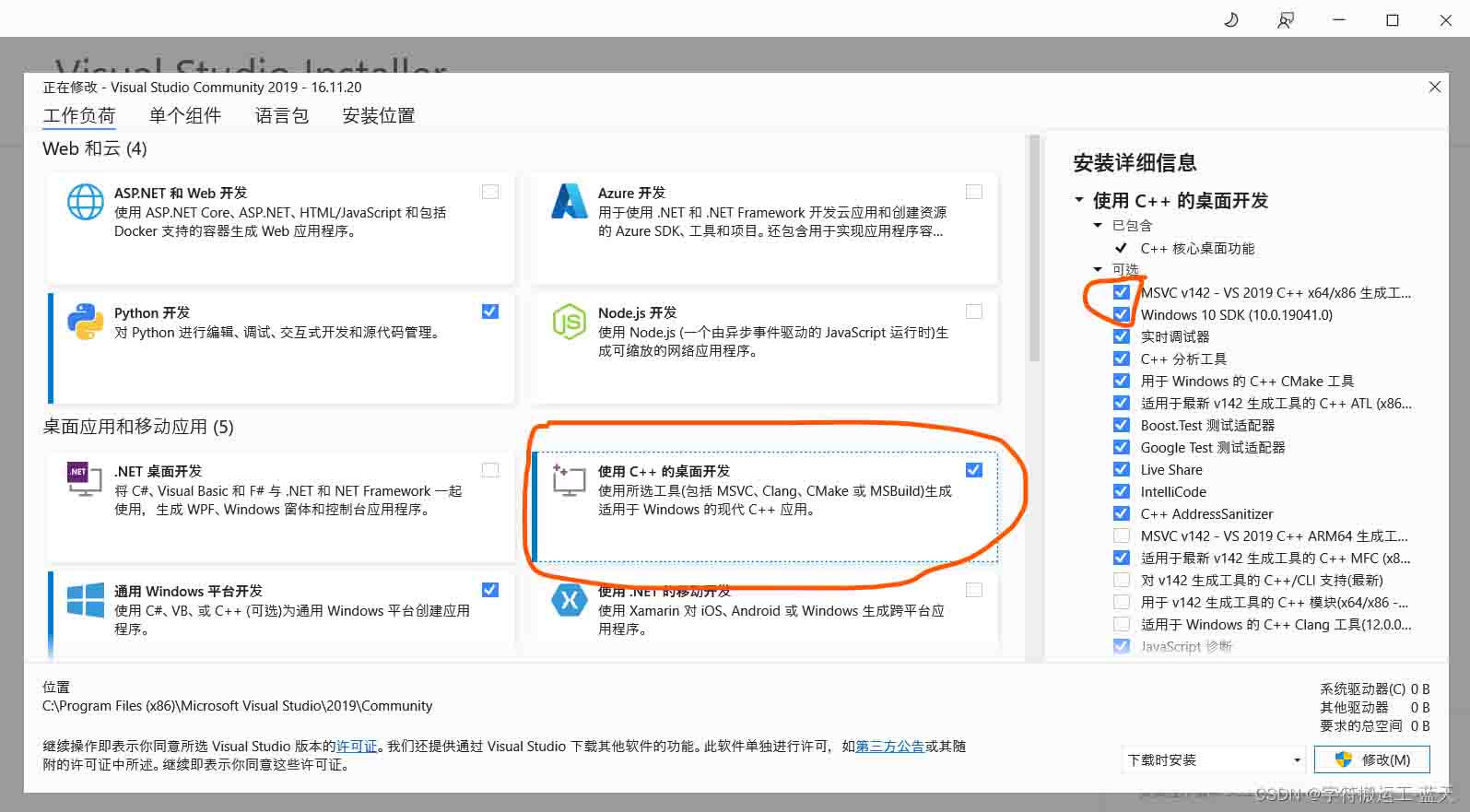Collapse the 可选 (Optional) section

pyautogui.click(x=1098, y=269)
